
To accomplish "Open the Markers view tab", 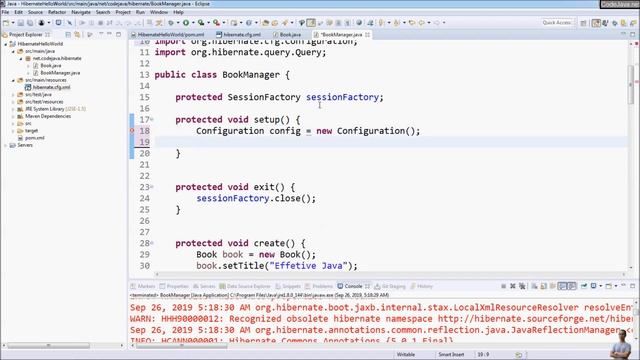I will pos(143,287).
